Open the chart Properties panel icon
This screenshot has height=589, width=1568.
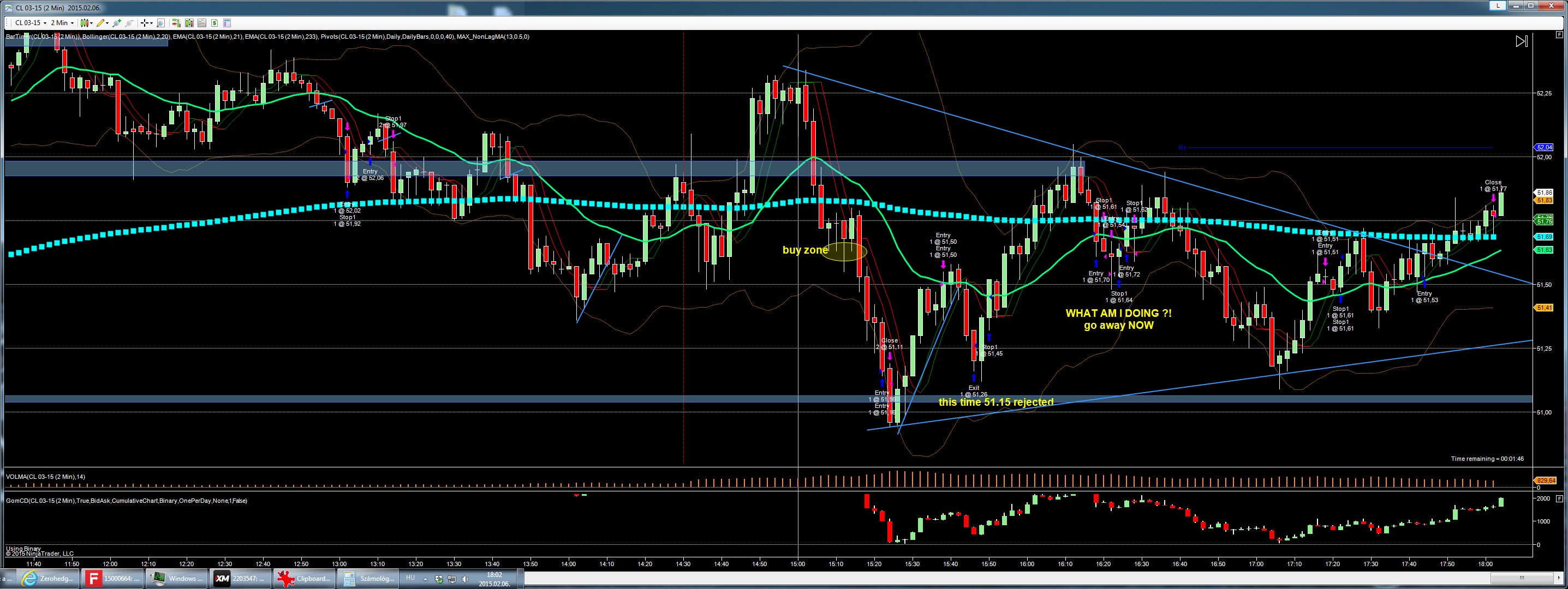227,23
